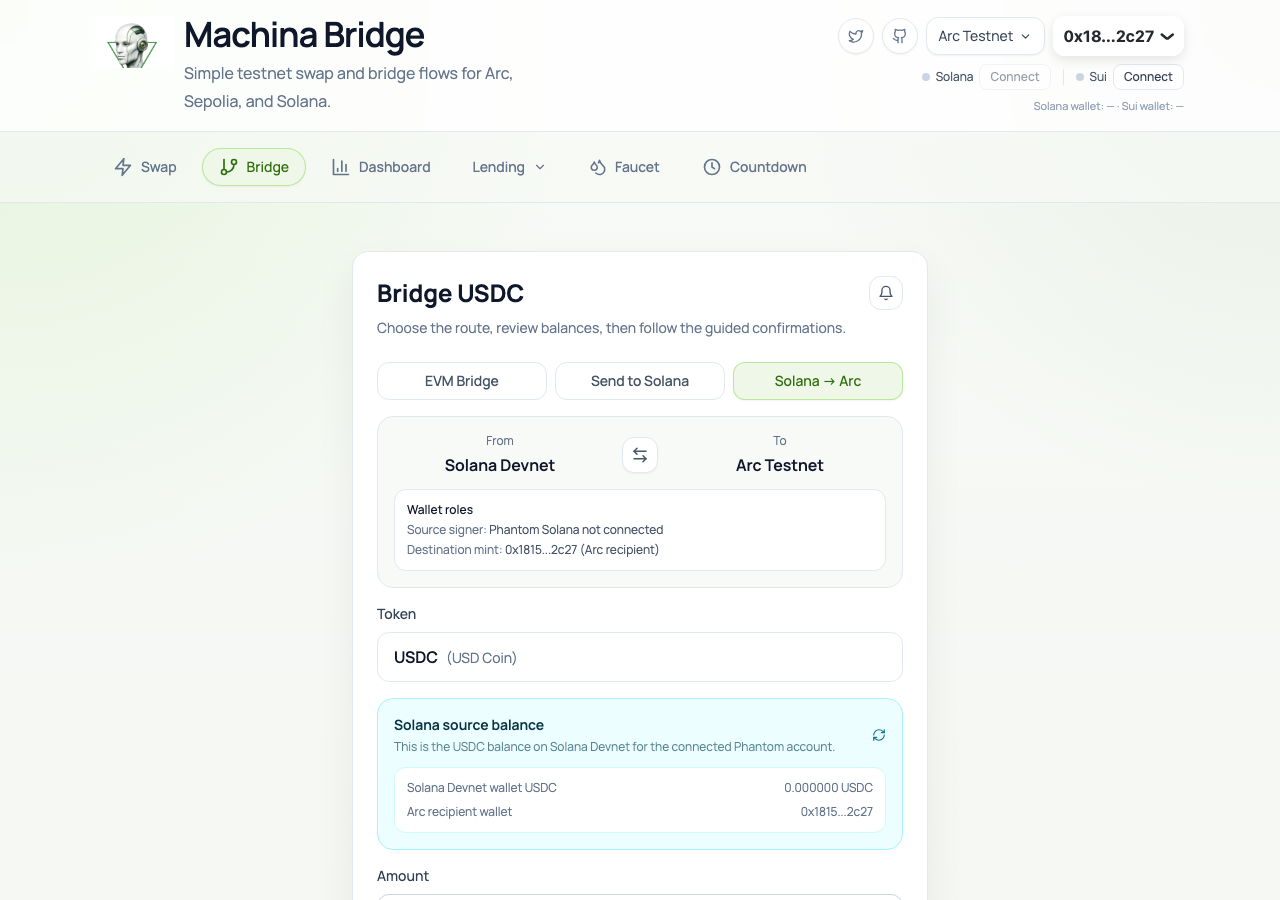1280x900 pixels.
Task: Click the Solana source balance heading
Action: (469, 725)
